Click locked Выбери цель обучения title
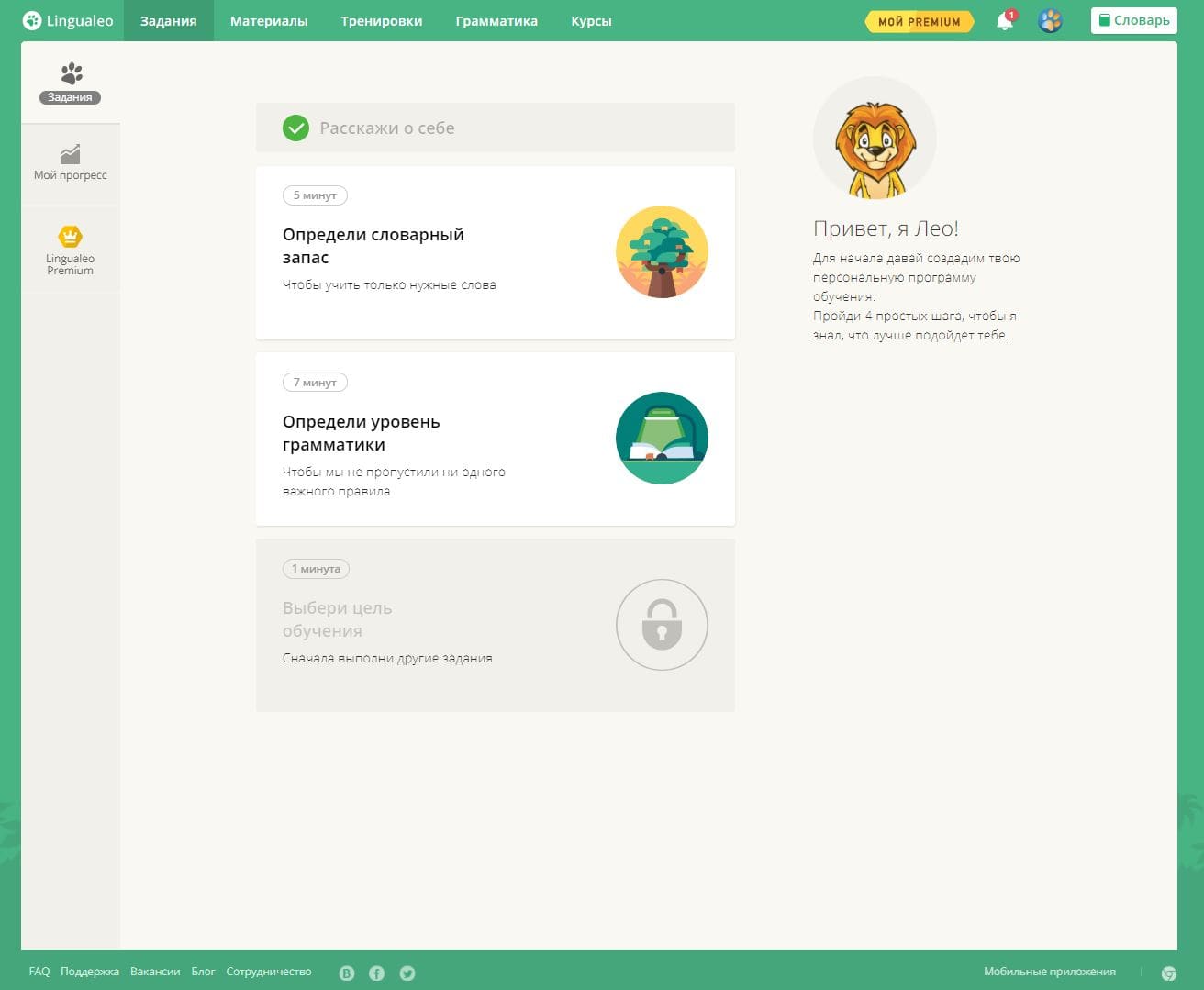This screenshot has width=1204, height=990. pyautogui.click(x=338, y=619)
